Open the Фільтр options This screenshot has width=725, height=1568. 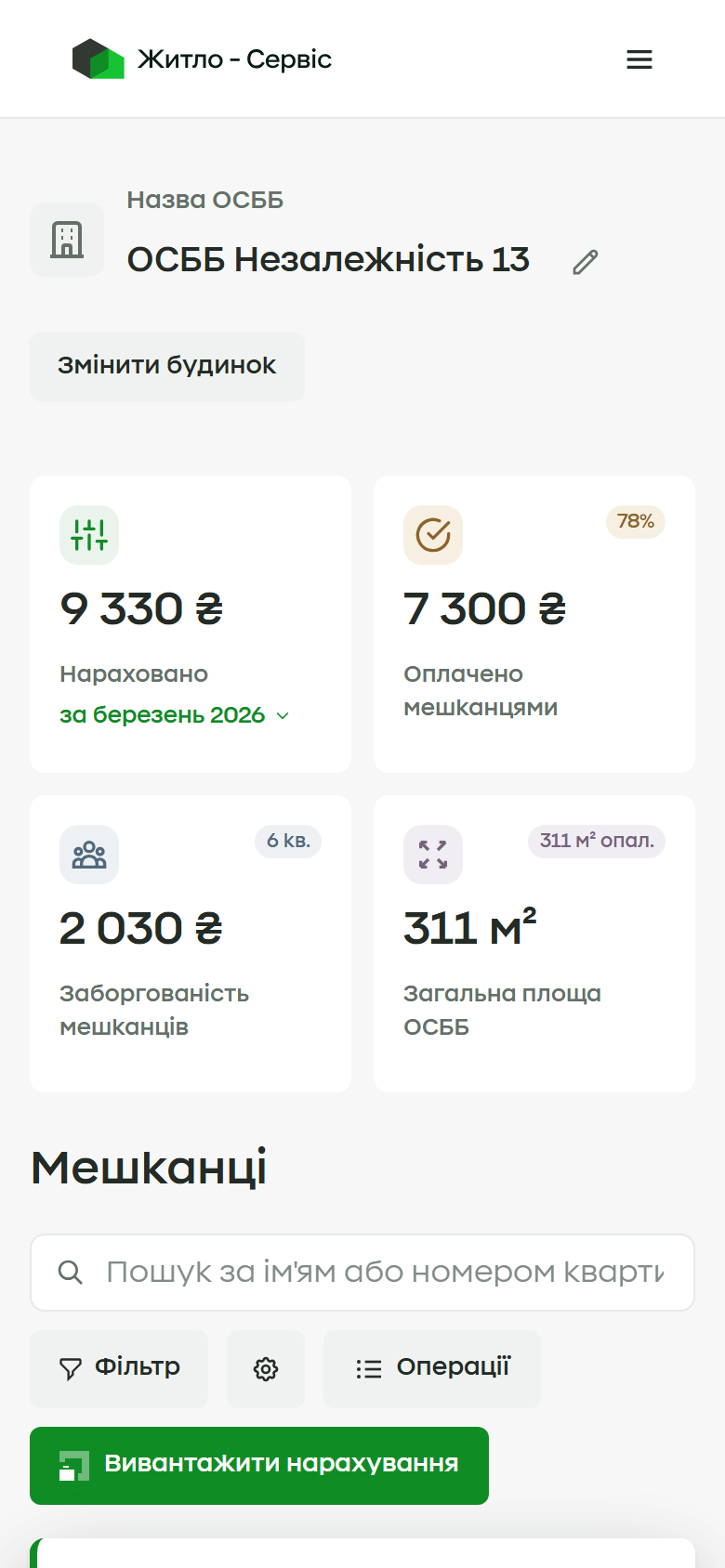(x=119, y=1369)
